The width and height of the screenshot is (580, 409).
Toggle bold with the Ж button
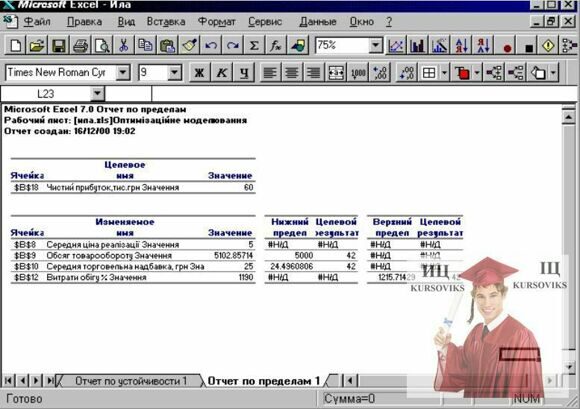coord(199,72)
